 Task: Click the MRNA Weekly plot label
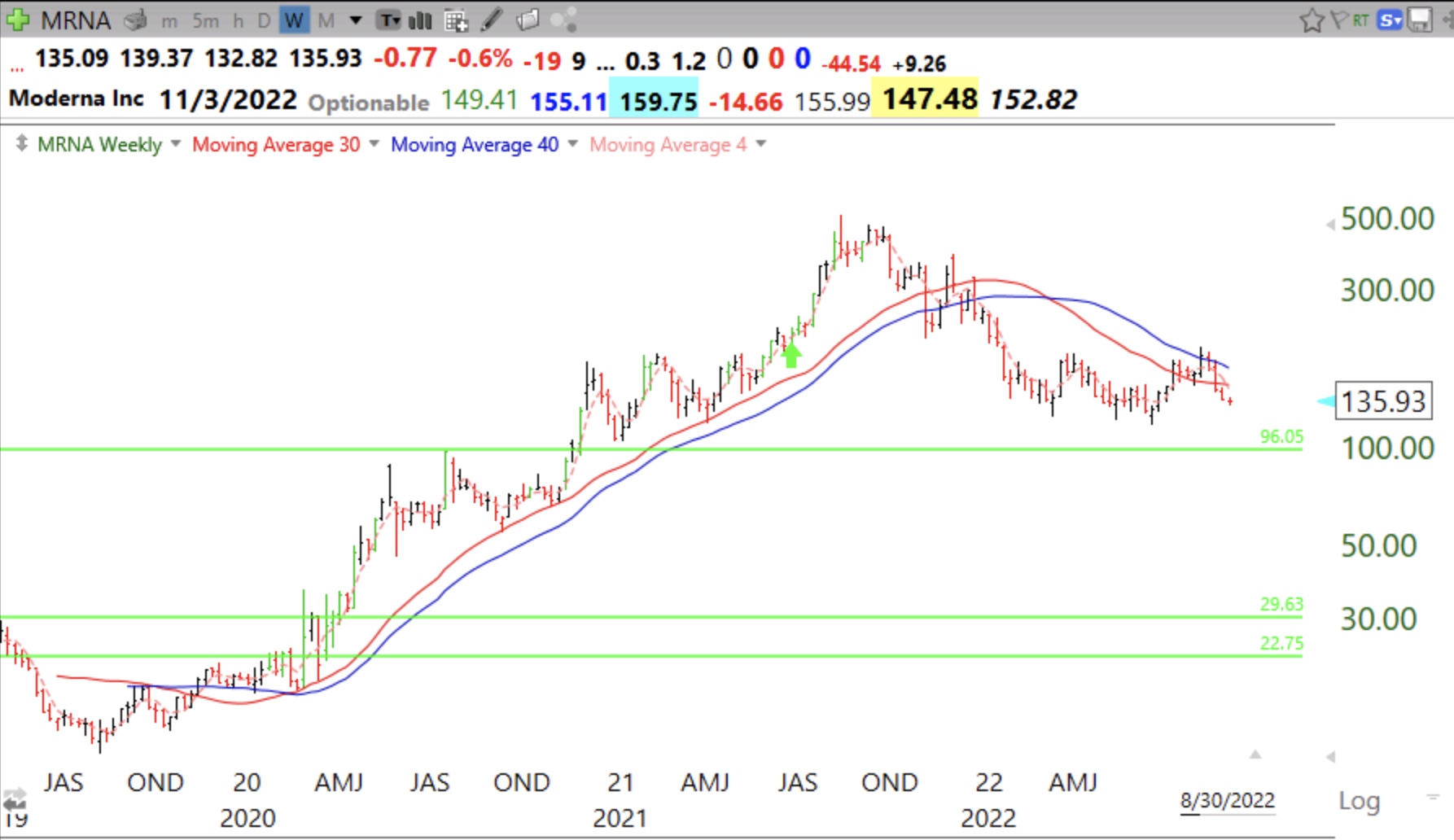coord(99,144)
